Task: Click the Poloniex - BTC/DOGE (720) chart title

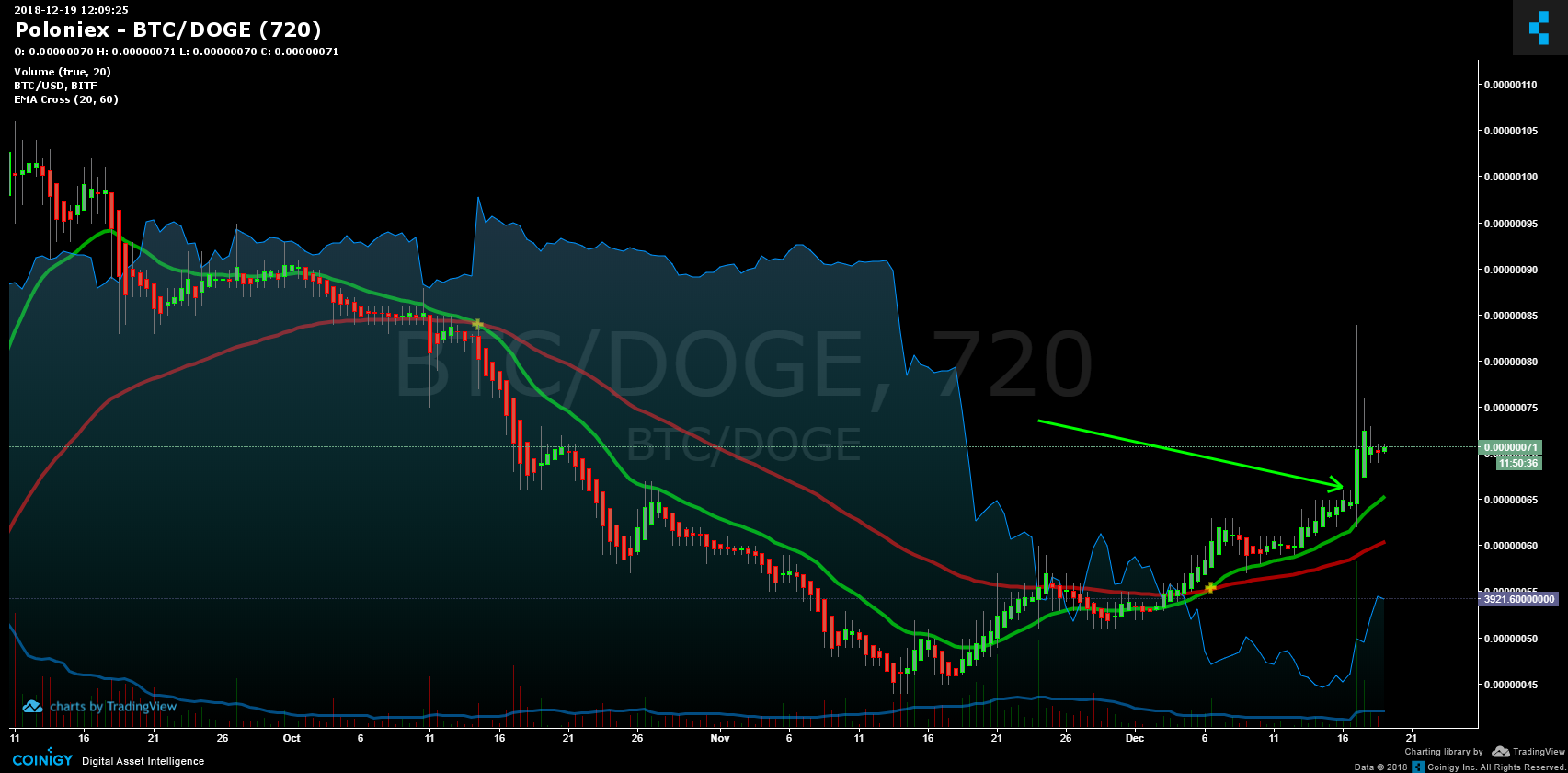Action: 168,30
